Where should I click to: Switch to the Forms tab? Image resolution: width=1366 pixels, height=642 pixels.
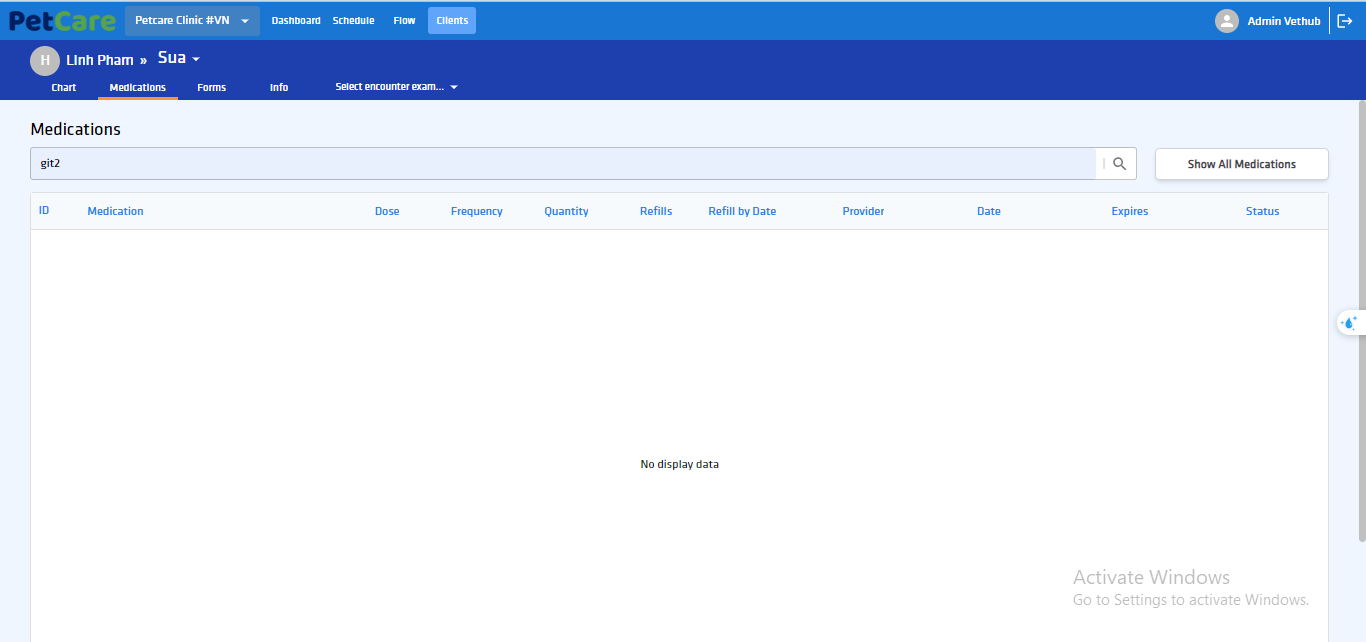(212, 88)
